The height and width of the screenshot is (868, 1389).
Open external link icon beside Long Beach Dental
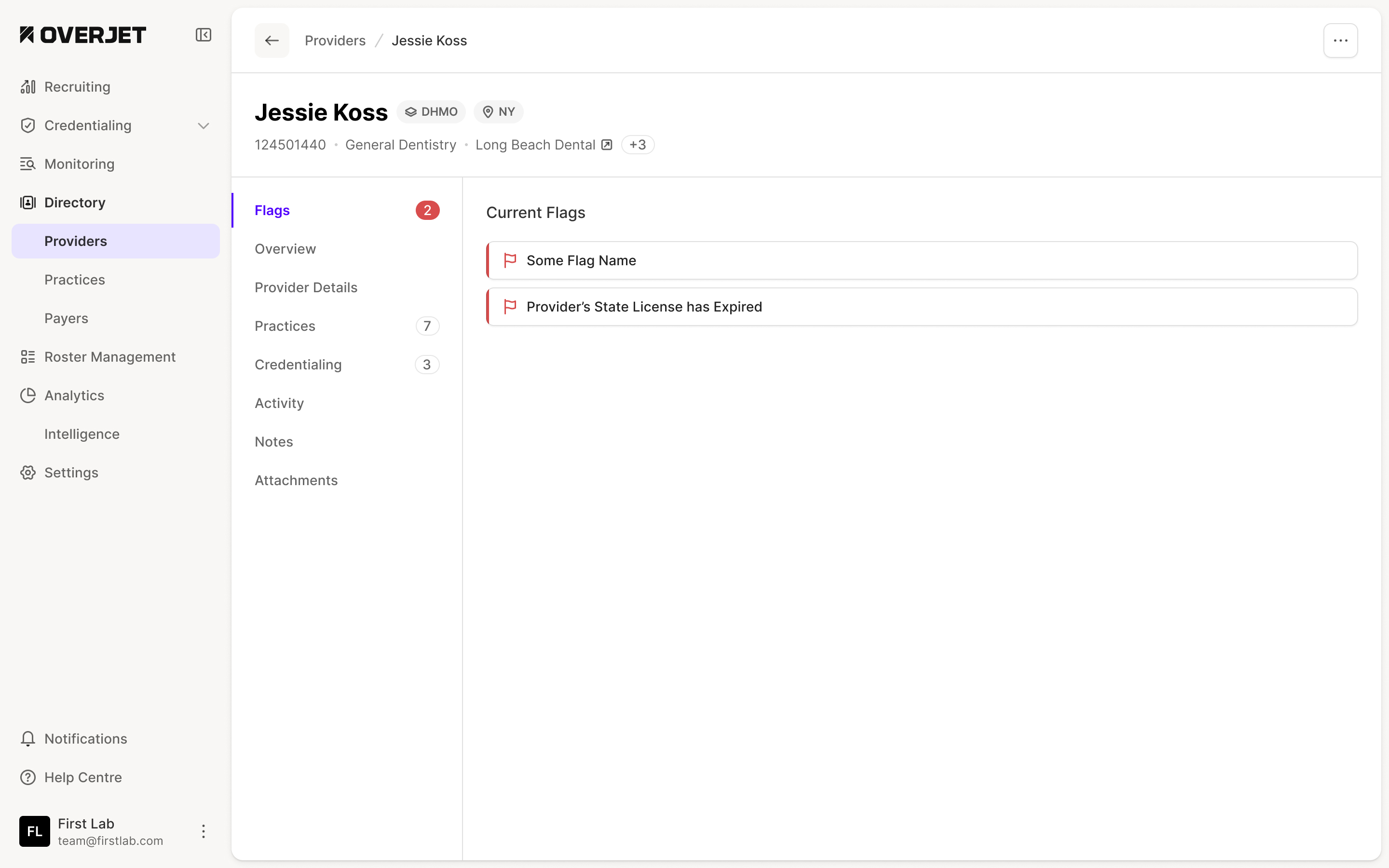(607, 145)
